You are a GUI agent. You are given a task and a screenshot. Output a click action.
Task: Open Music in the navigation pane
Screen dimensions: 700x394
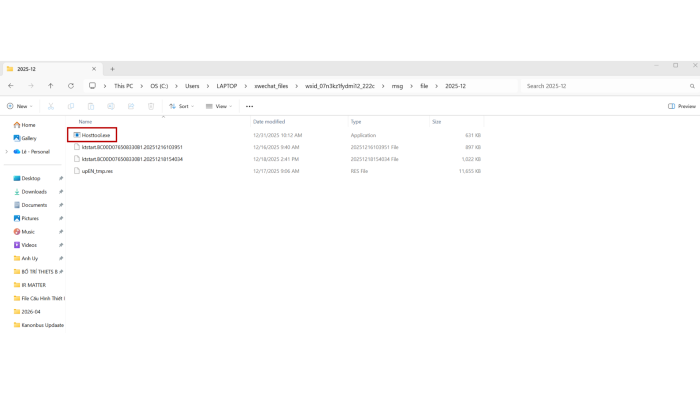24,232
